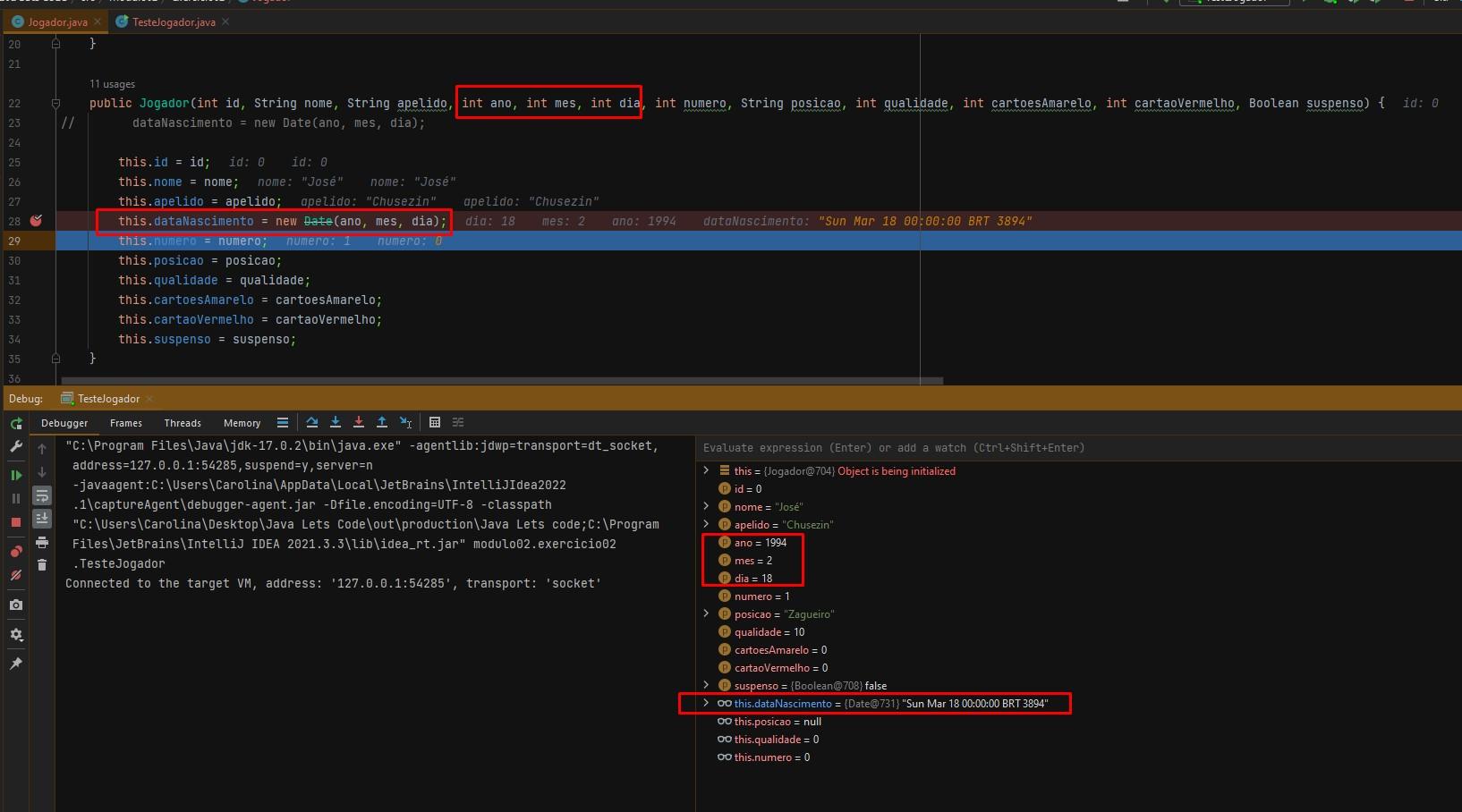Expand the suspenso variable node
The height and width of the screenshot is (812, 1462).
pos(706,685)
